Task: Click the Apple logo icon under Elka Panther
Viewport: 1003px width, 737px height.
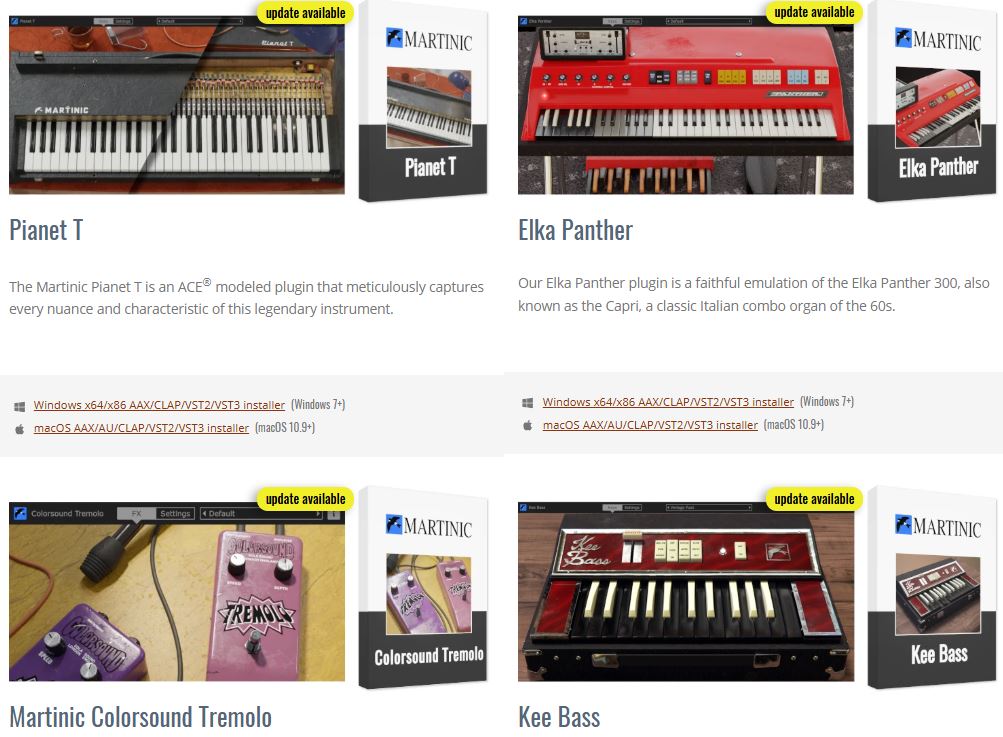Action: (528, 425)
